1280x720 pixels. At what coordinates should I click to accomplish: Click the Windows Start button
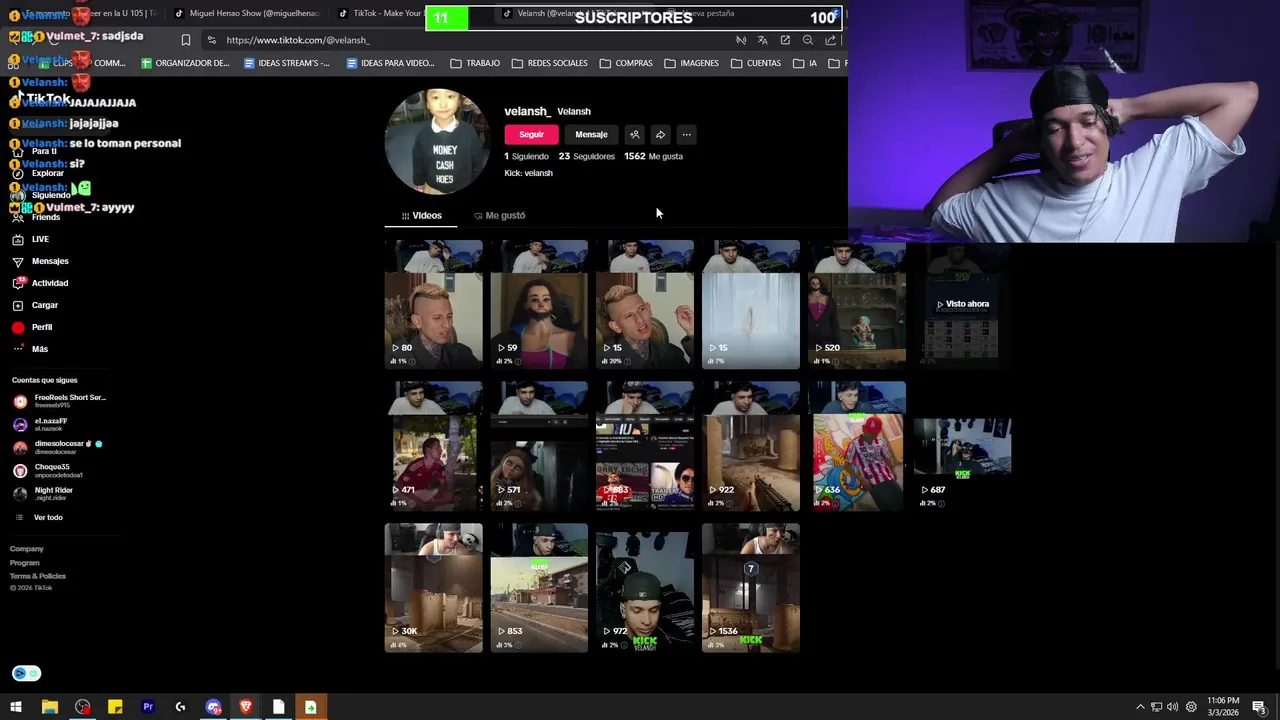click(x=16, y=707)
